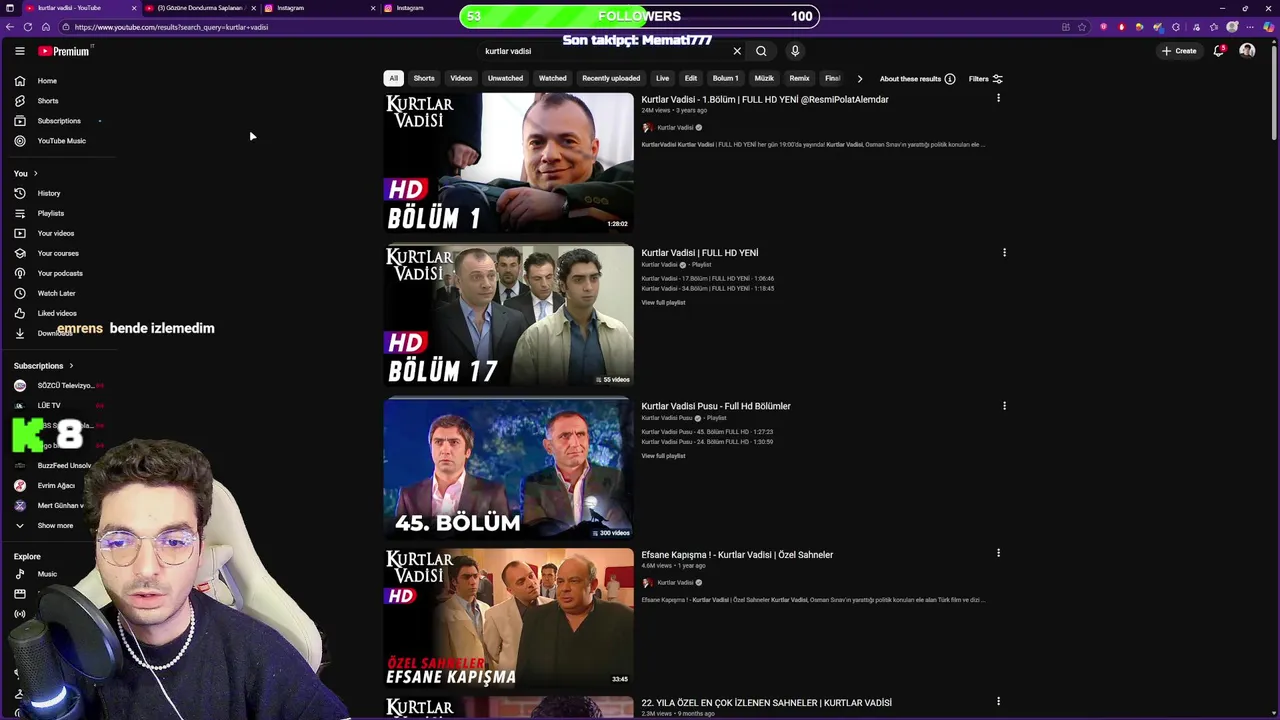This screenshot has width=1280, height=720.
Task: Select the Bolum 1 filter chip
Action: (x=725, y=78)
